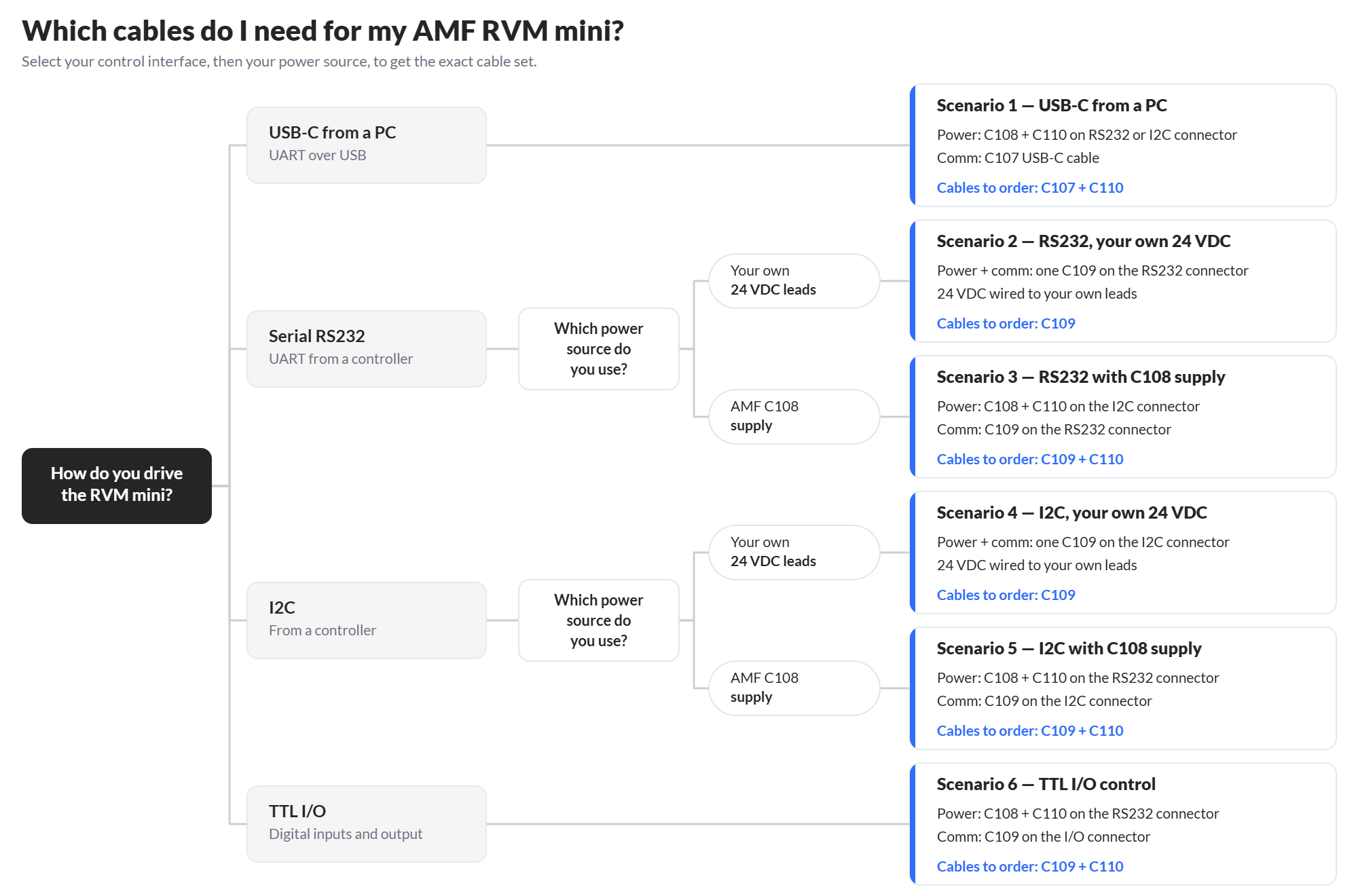Click the page title 'Which cables do I need for my AMF RVM mini?'
The height and width of the screenshot is (896, 1358).
click(323, 31)
